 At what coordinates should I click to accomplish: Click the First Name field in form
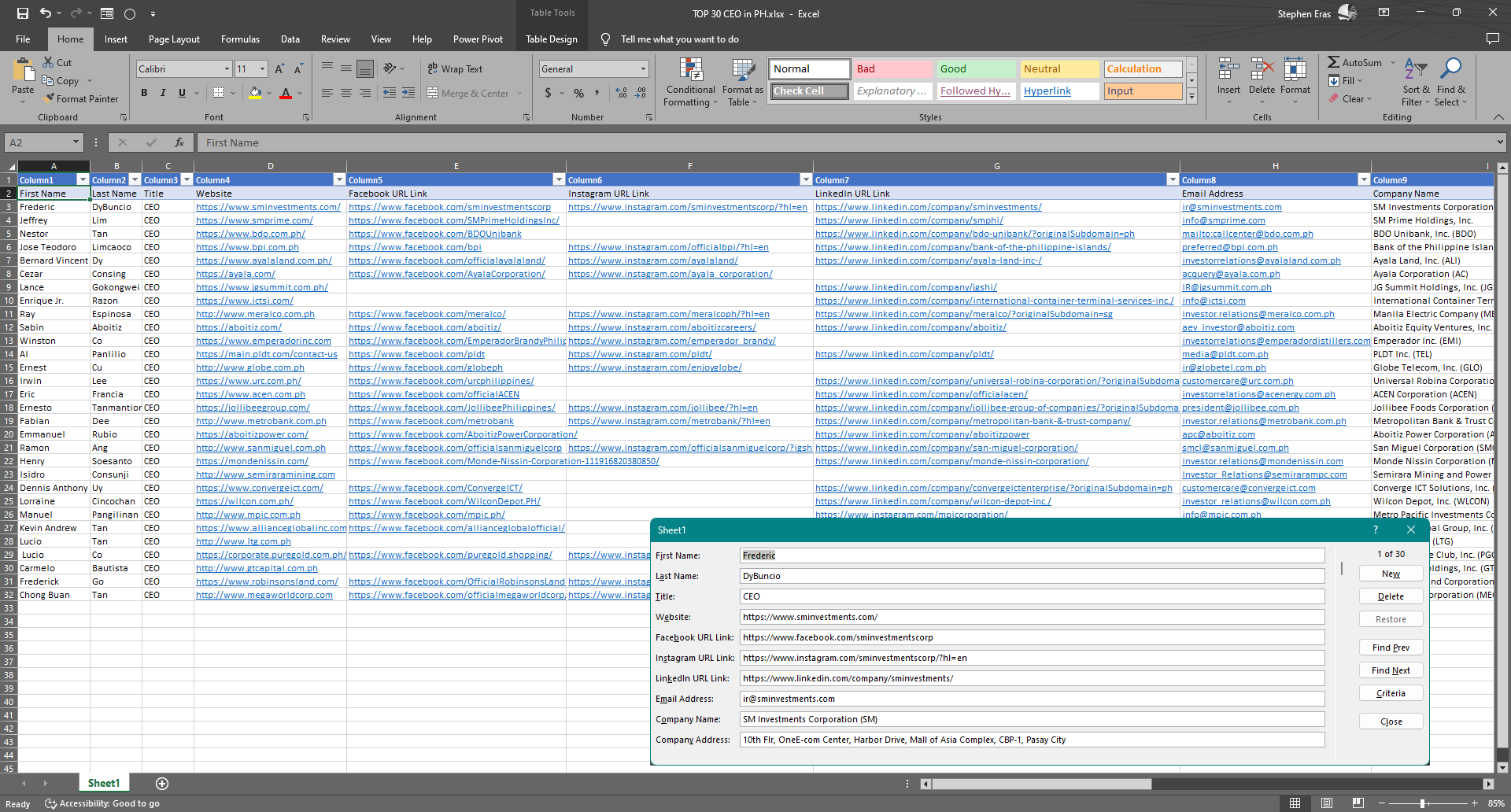[1032, 555]
